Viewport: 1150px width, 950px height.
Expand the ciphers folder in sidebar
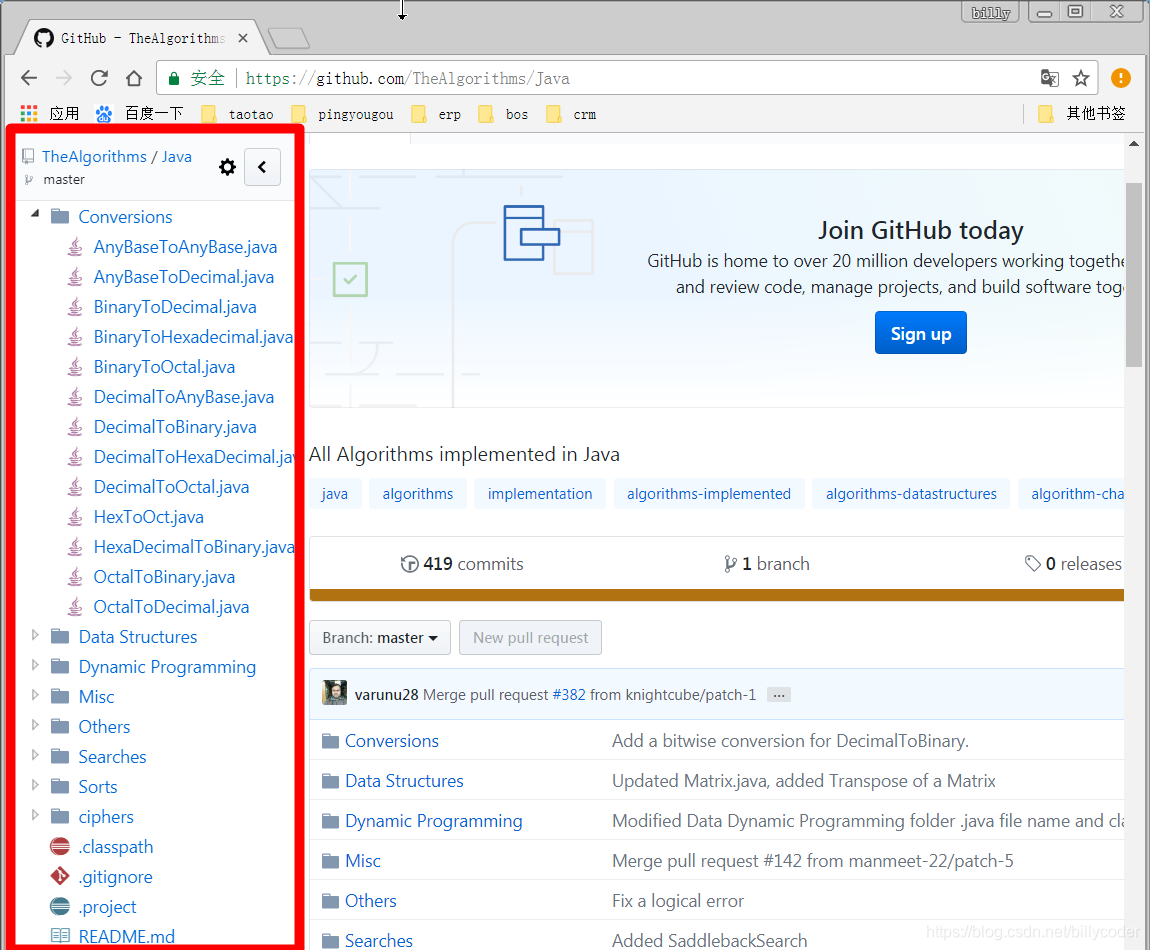click(34, 815)
